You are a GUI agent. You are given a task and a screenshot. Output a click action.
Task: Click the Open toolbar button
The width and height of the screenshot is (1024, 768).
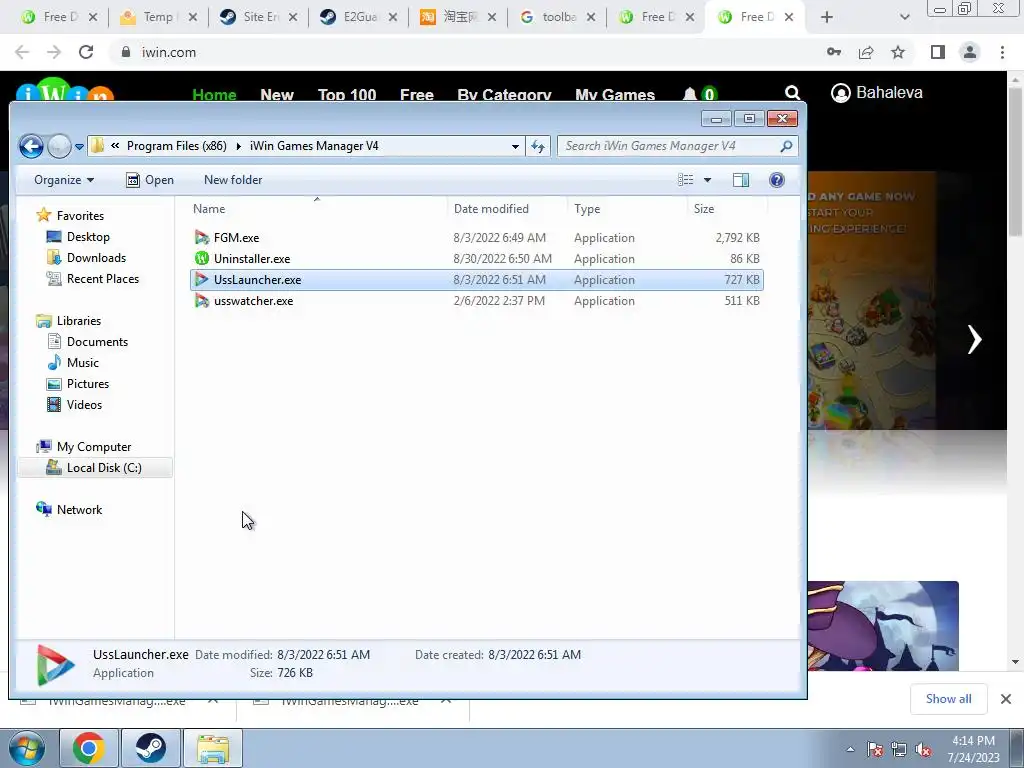point(150,180)
